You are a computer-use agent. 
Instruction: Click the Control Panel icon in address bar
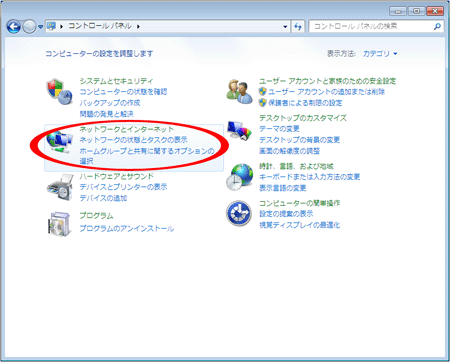pyautogui.click(x=51, y=26)
